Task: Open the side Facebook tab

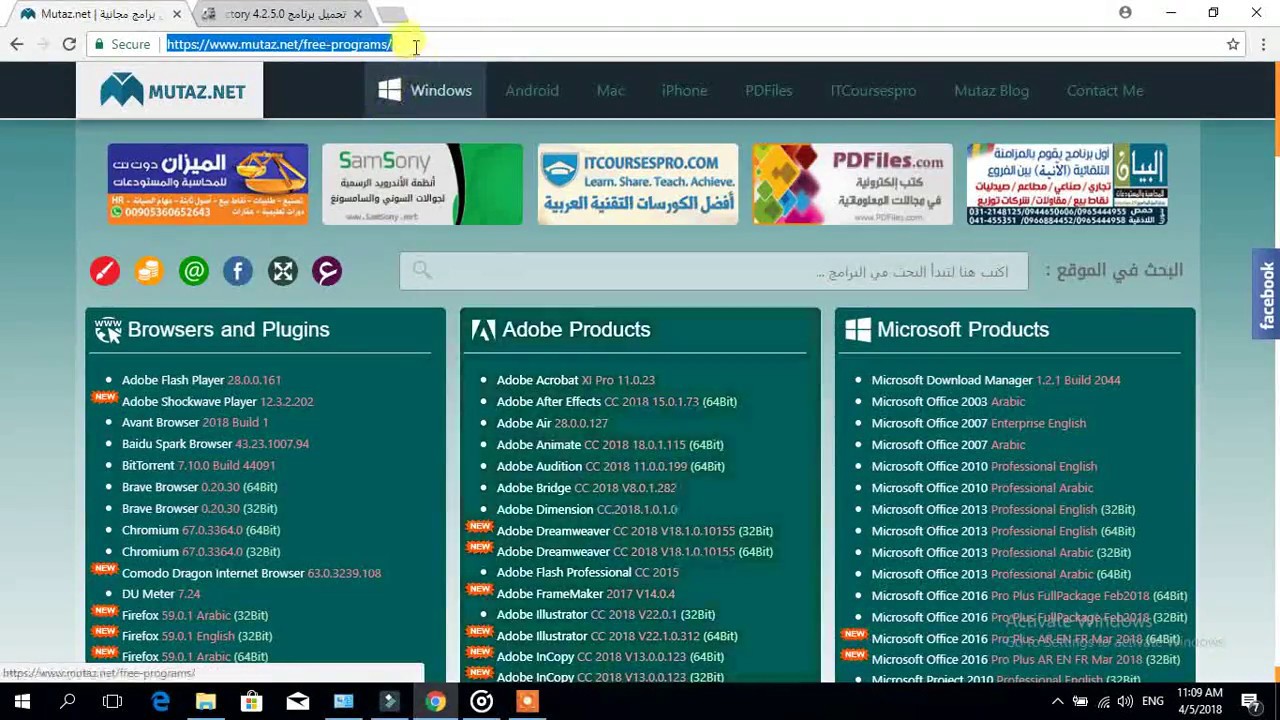Action: pos(1267,294)
